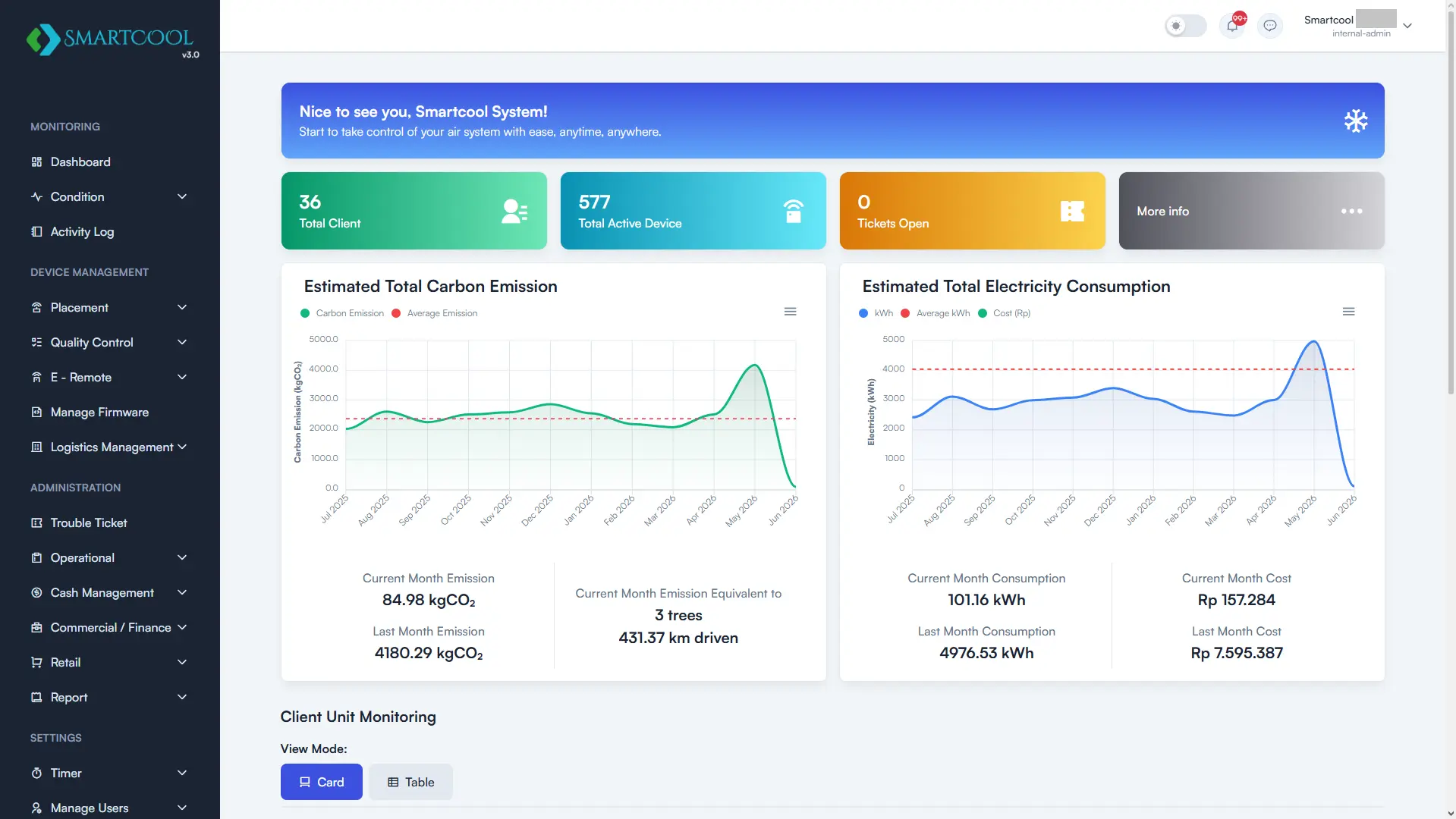Switch view mode to Table
The height and width of the screenshot is (819, 1456).
(410, 782)
